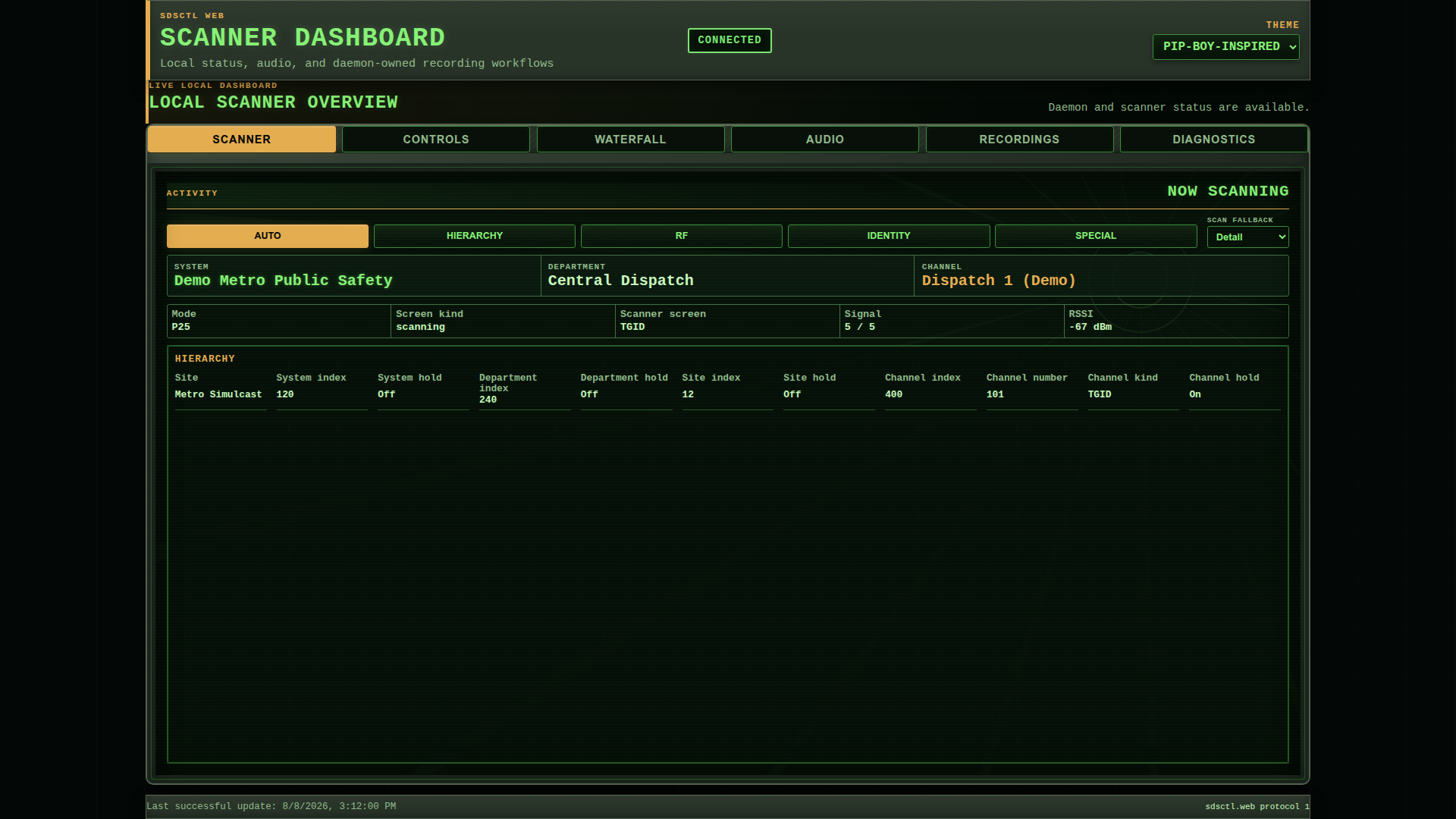The image size is (1456, 819).
Task: Click channel name Dispatch 1 (Demo)
Action: coord(999,281)
